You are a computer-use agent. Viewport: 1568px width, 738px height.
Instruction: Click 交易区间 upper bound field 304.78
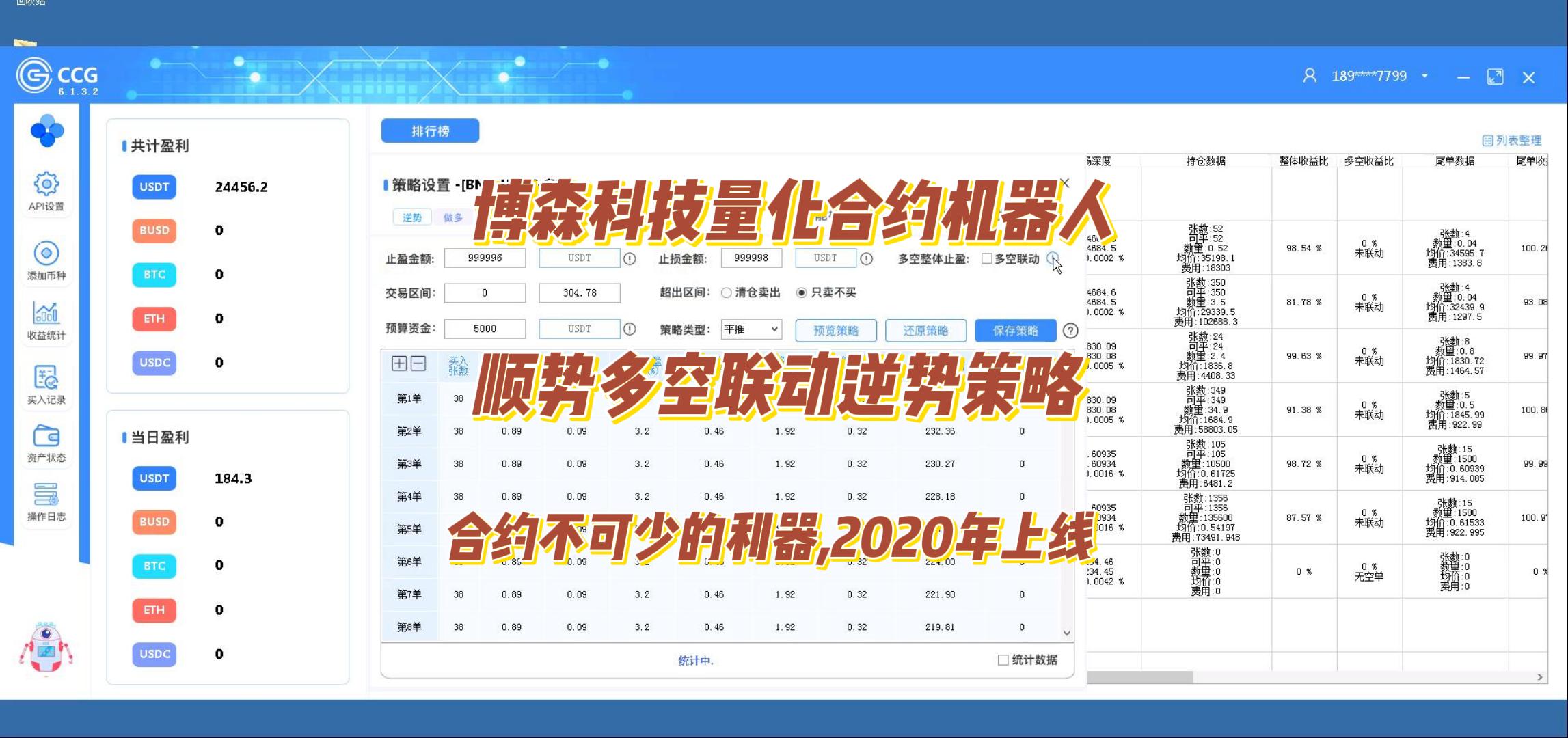click(579, 292)
